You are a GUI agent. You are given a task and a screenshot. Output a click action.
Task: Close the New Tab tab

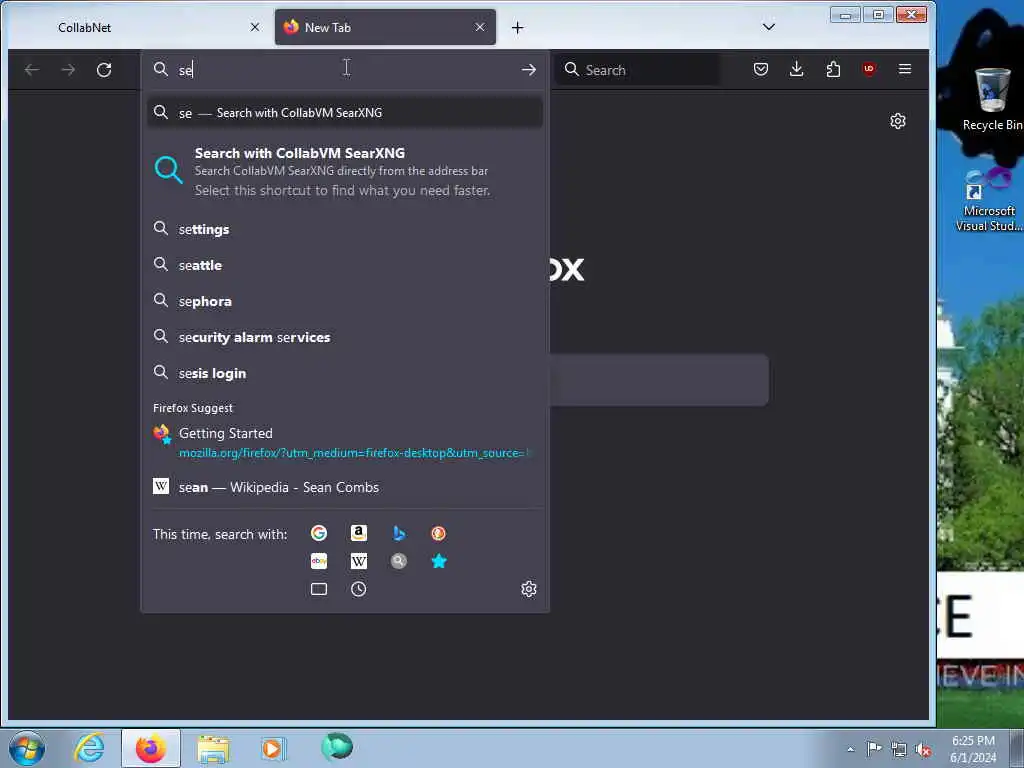(480, 27)
